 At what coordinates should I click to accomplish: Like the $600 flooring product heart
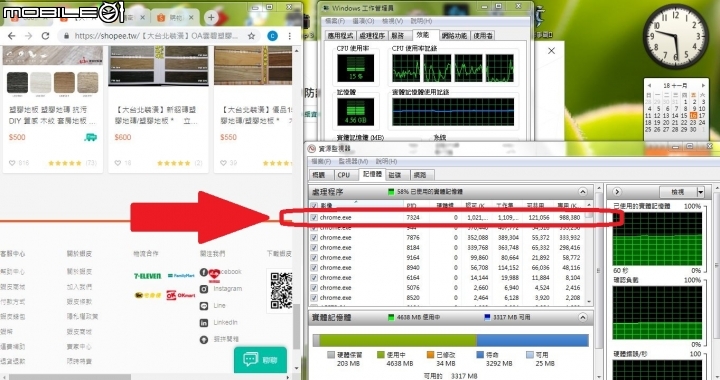(x=118, y=163)
